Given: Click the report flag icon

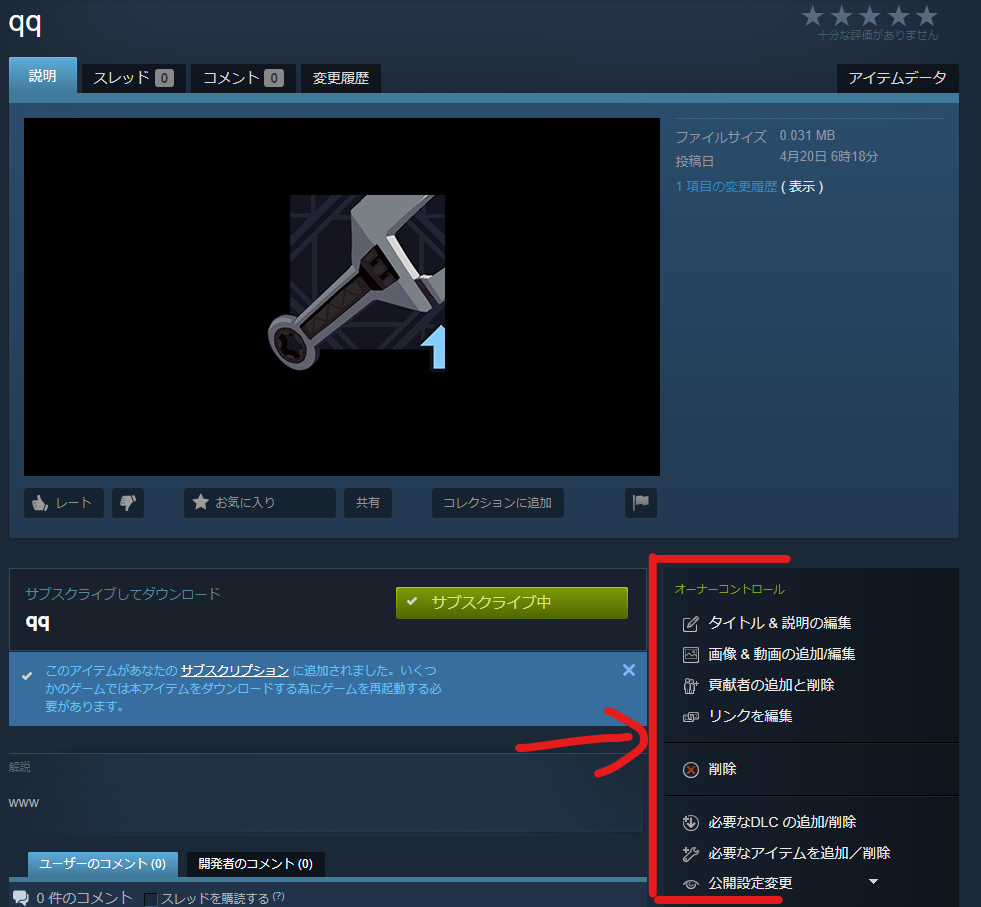Looking at the screenshot, I should click(641, 503).
